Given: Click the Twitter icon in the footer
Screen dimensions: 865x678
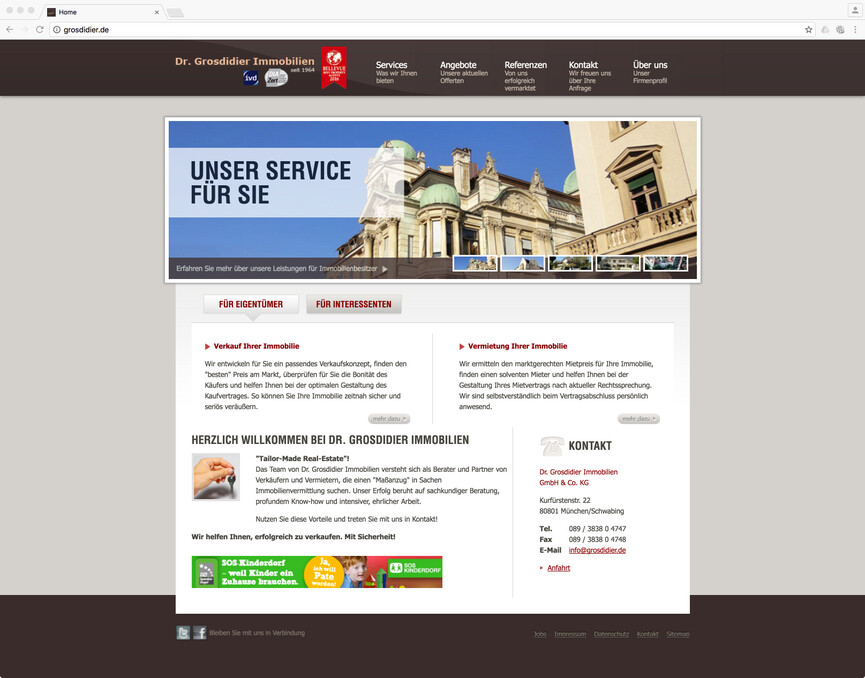Looking at the screenshot, I should pyautogui.click(x=183, y=632).
